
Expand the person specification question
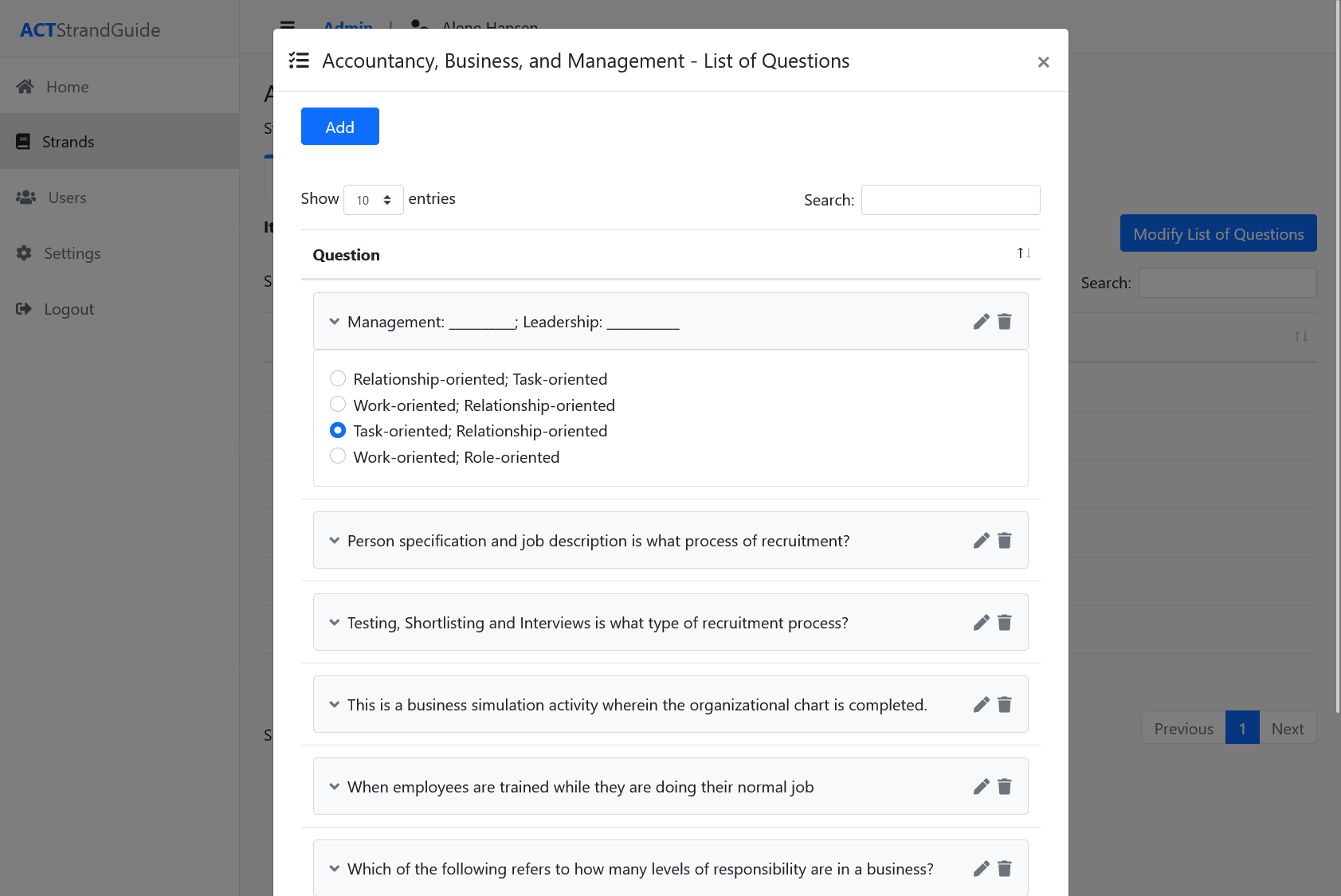335,541
